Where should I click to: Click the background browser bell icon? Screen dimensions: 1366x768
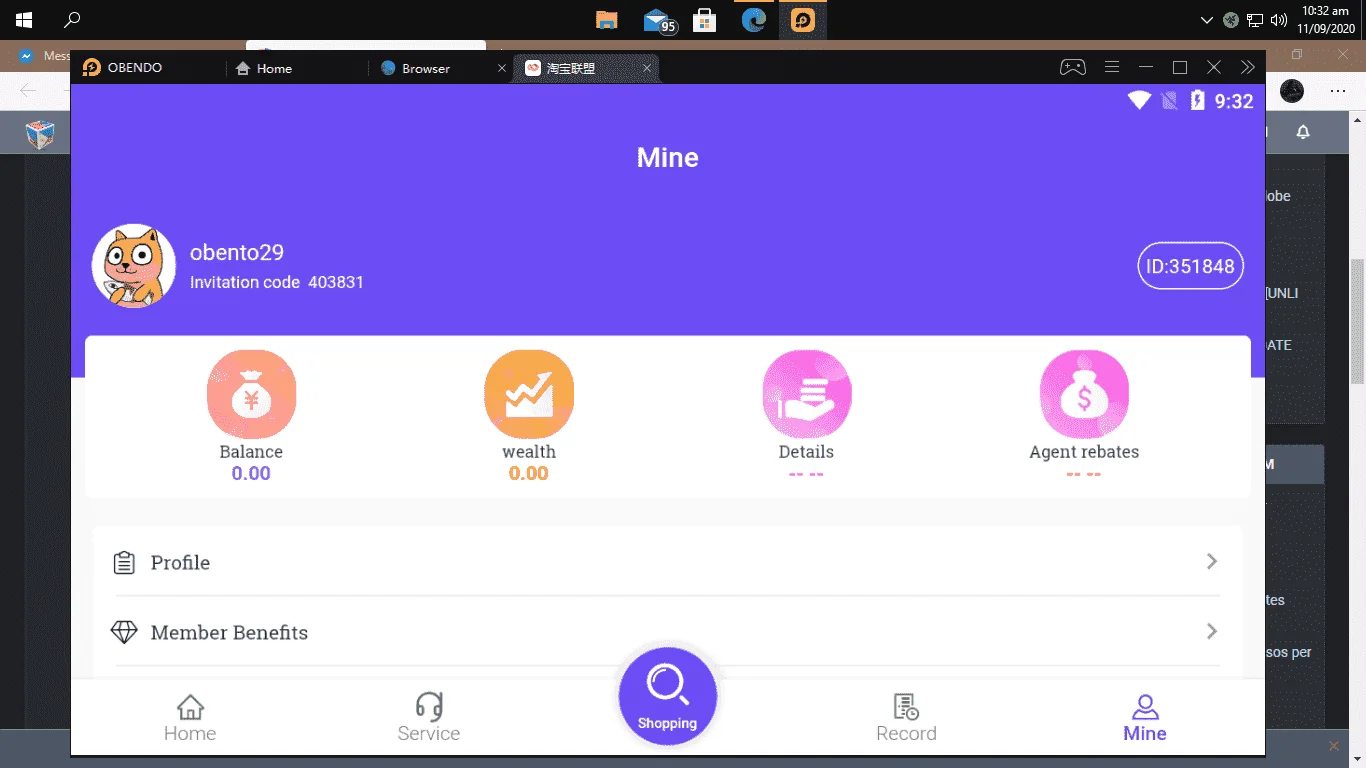1303,132
